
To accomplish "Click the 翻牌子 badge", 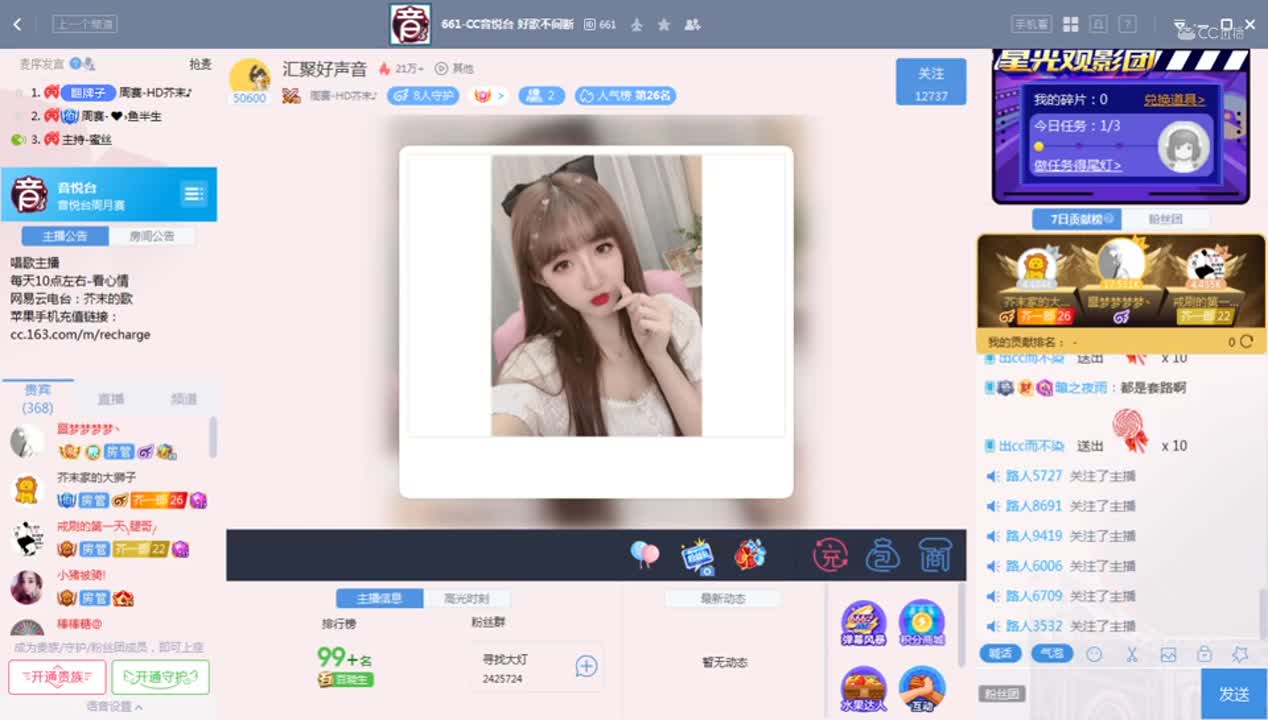I will coord(88,92).
